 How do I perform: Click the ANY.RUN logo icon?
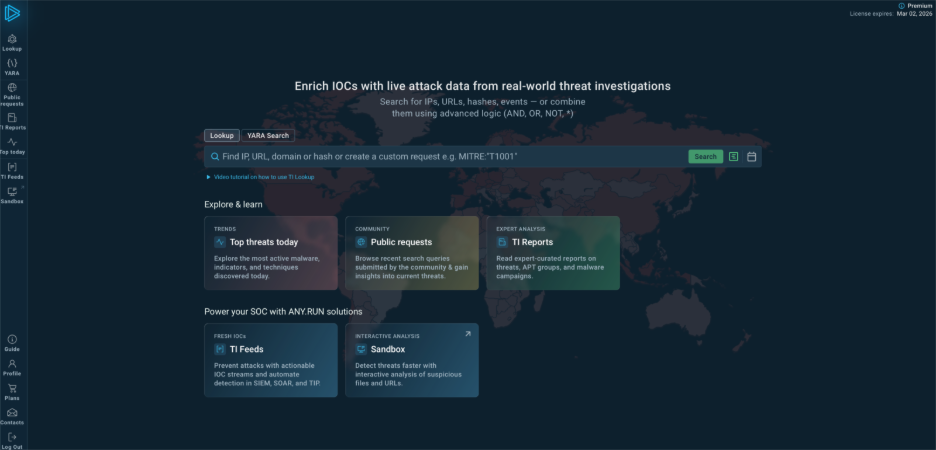click(x=12, y=13)
